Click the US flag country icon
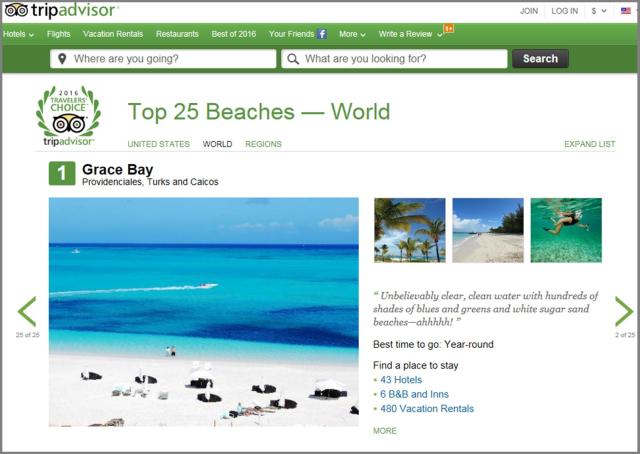The width and height of the screenshot is (640, 454). pos(626,11)
